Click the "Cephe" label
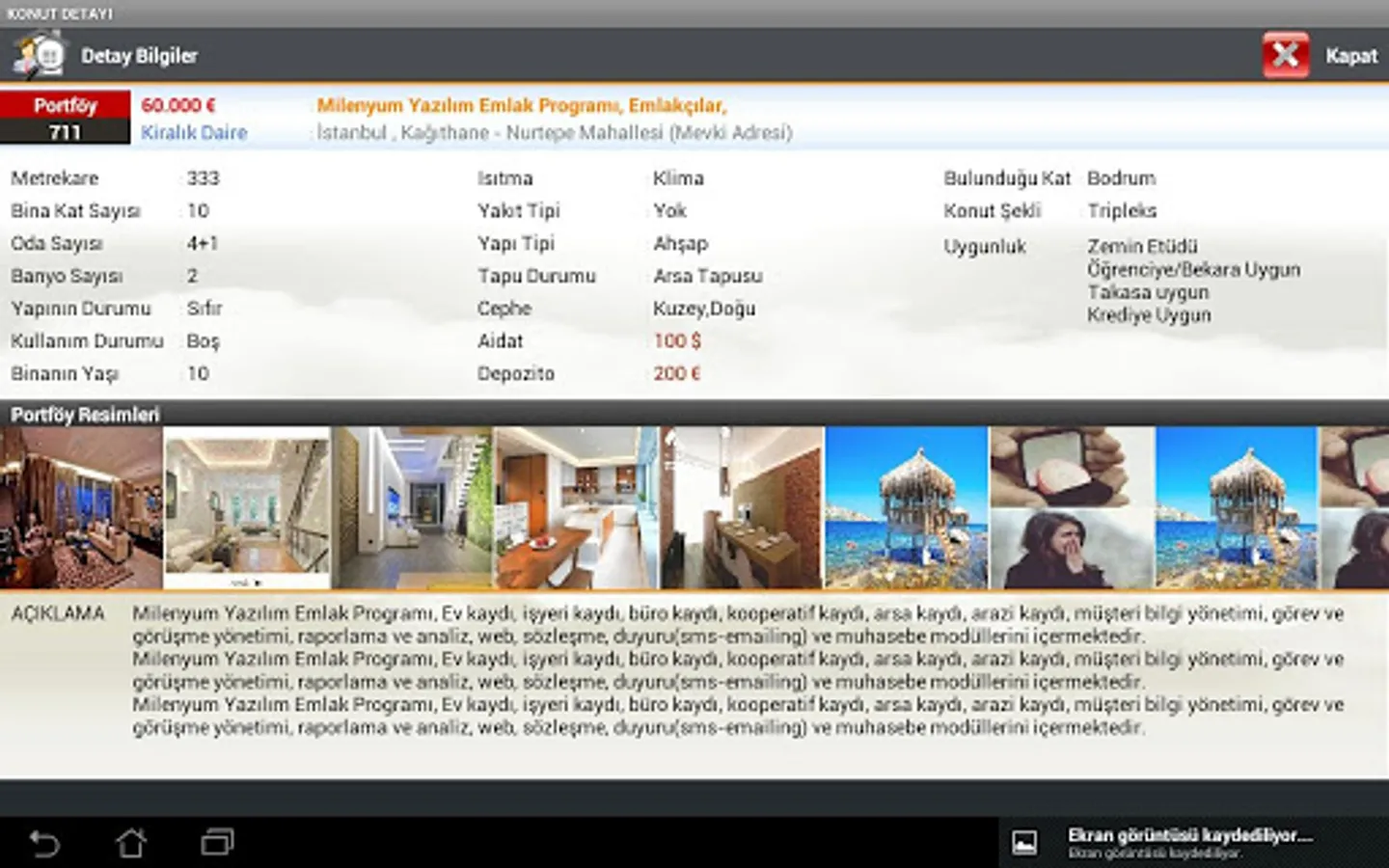 click(x=504, y=310)
